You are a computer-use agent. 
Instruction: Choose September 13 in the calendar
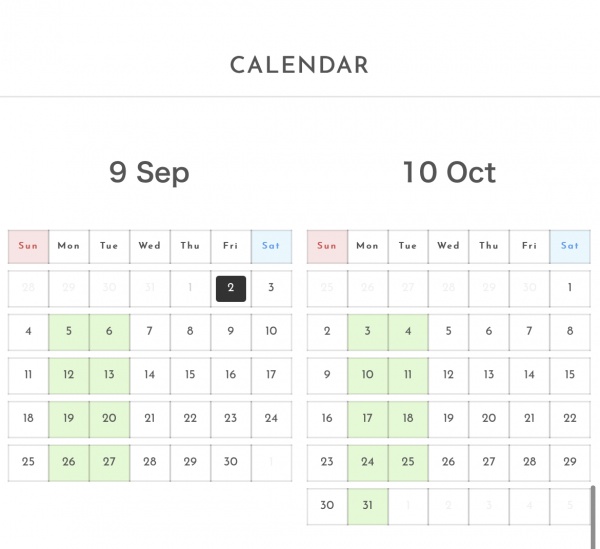[109, 375]
